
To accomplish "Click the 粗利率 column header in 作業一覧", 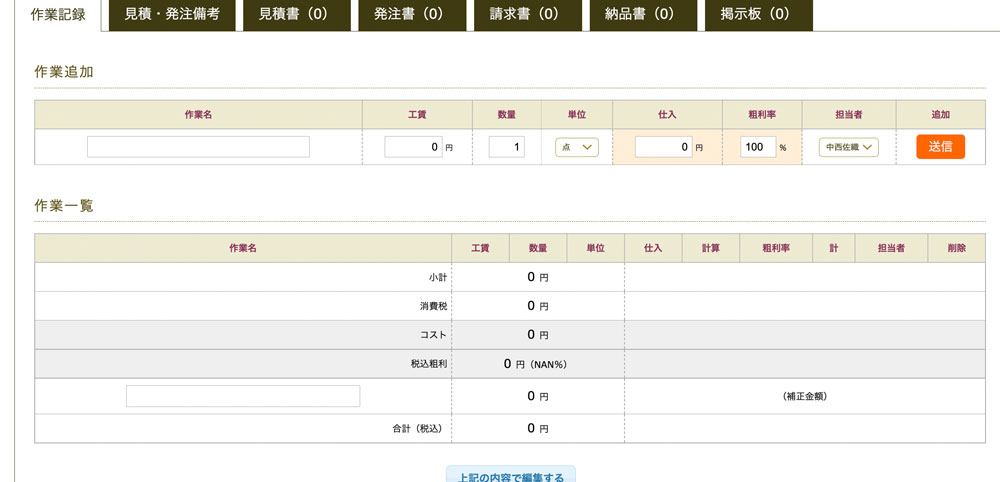I will [x=776, y=248].
